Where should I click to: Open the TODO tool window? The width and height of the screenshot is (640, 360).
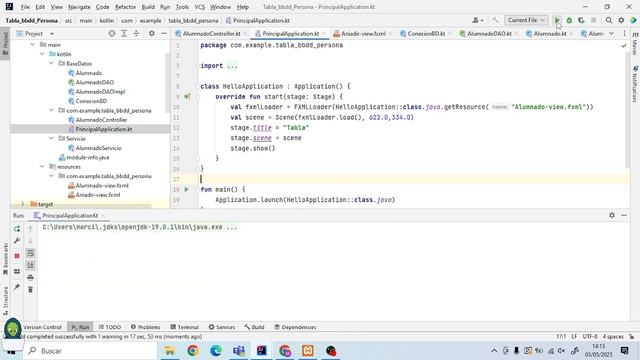coord(109,327)
